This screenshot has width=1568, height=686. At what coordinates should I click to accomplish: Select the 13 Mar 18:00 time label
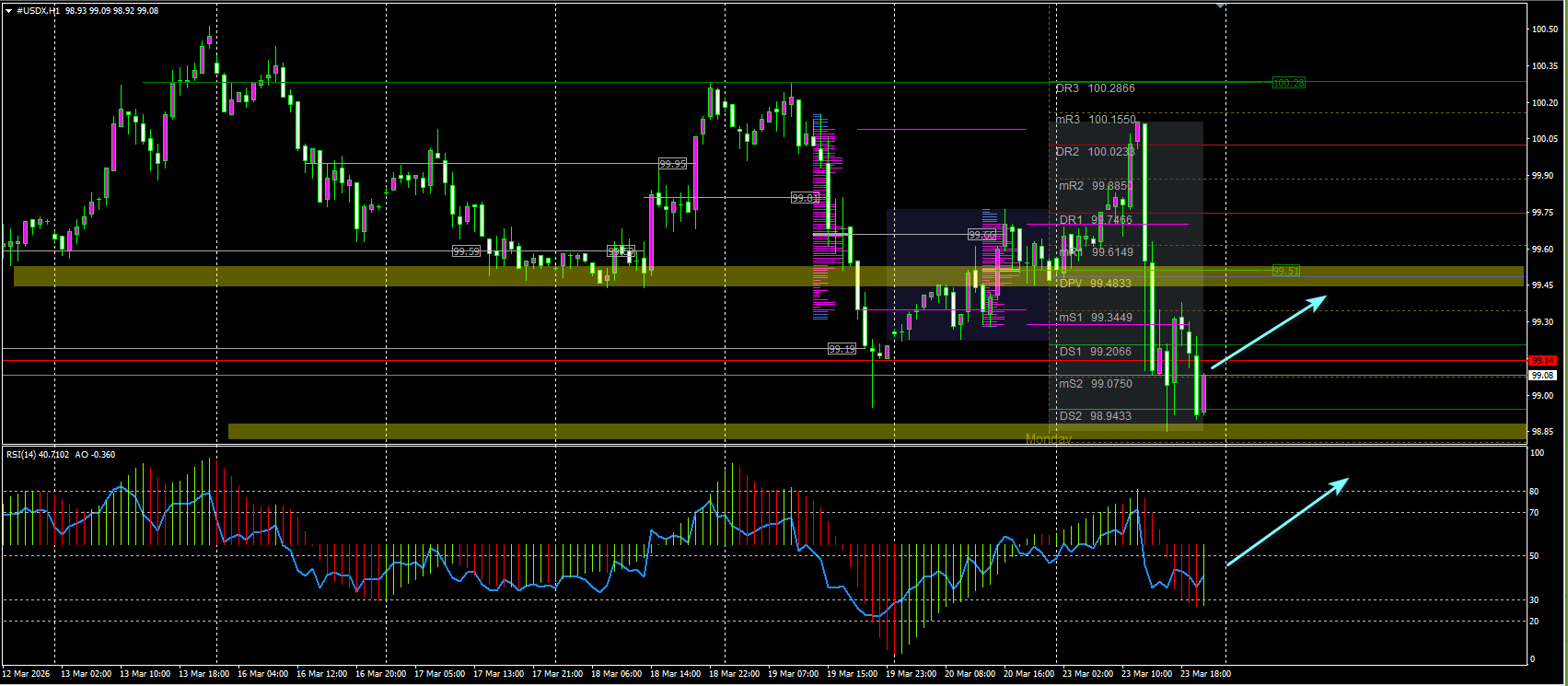click(x=203, y=674)
